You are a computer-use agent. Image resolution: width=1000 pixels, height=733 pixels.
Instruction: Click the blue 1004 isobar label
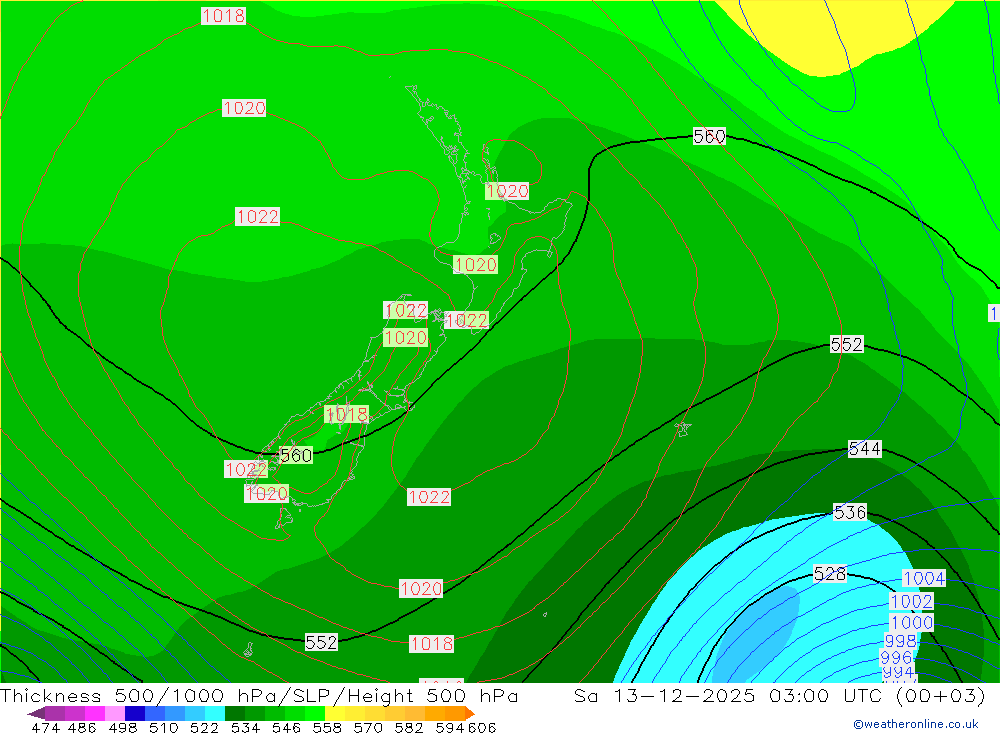point(924,579)
